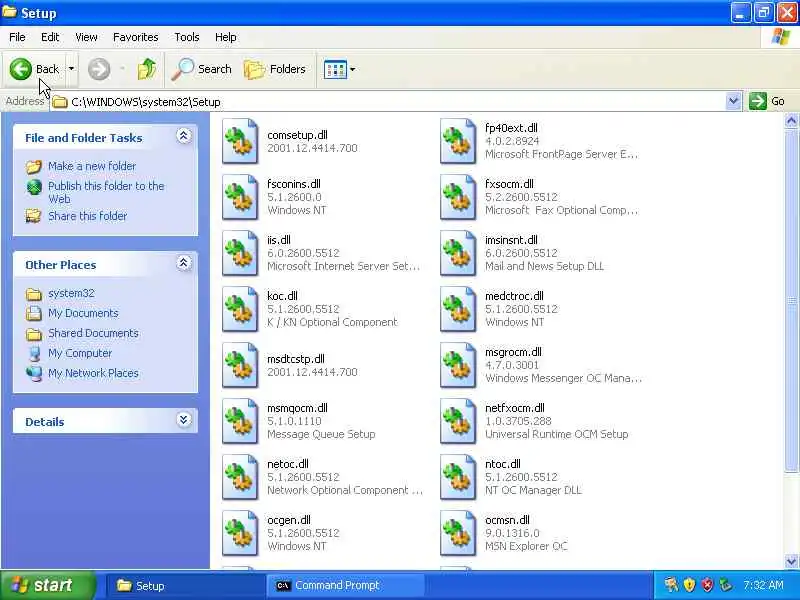Open the Tools menu
800x600 pixels.
pos(187,37)
